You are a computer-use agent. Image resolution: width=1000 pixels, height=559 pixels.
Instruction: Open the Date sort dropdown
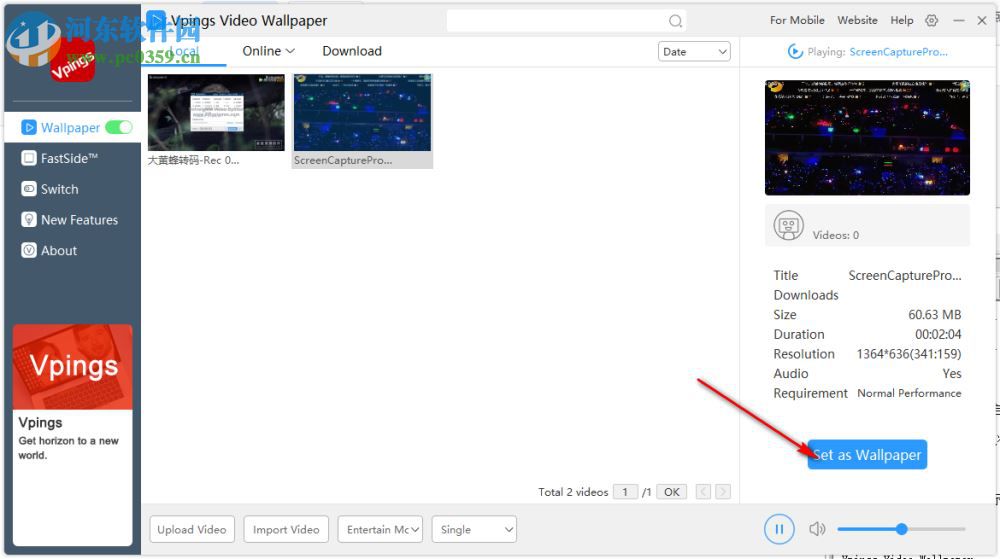pyautogui.click(x=694, y=52)
